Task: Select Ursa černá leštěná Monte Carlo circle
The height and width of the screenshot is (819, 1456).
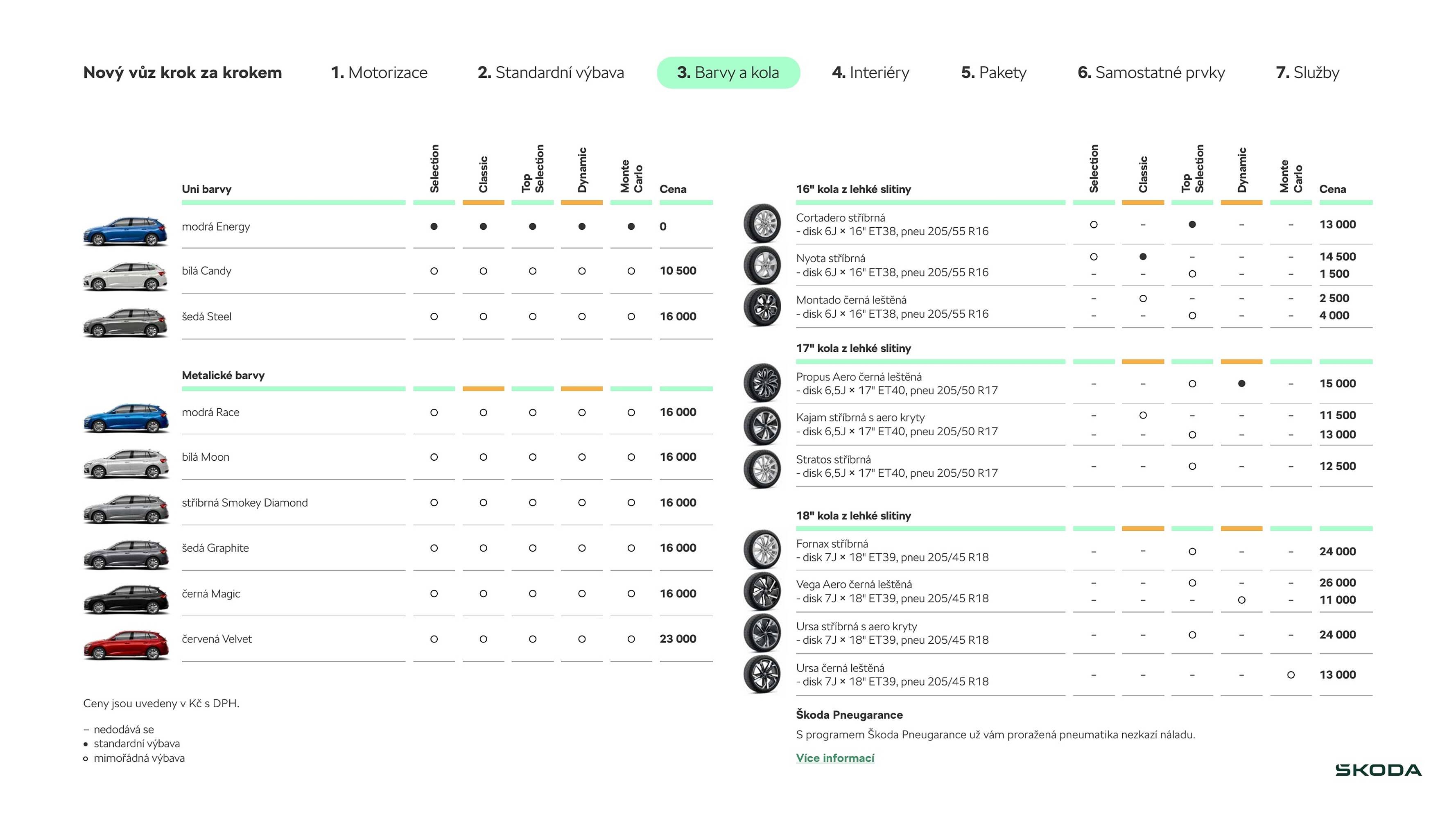Action: point(1291,674)
